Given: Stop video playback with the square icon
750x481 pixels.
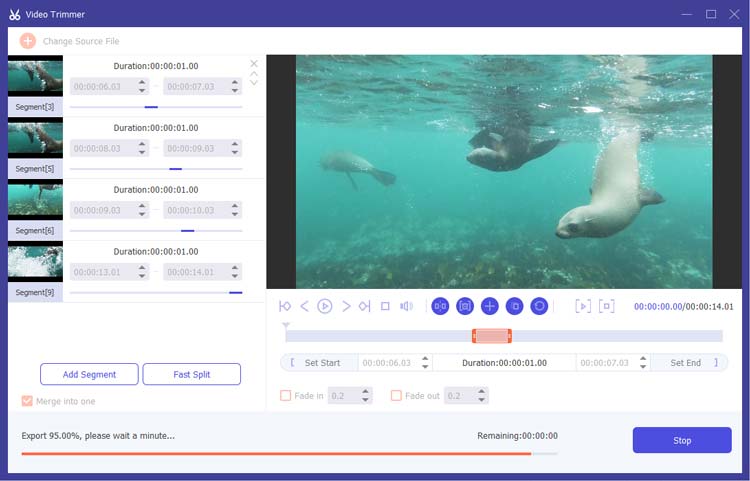Looking at the screenshot, I should coord(385,306).
